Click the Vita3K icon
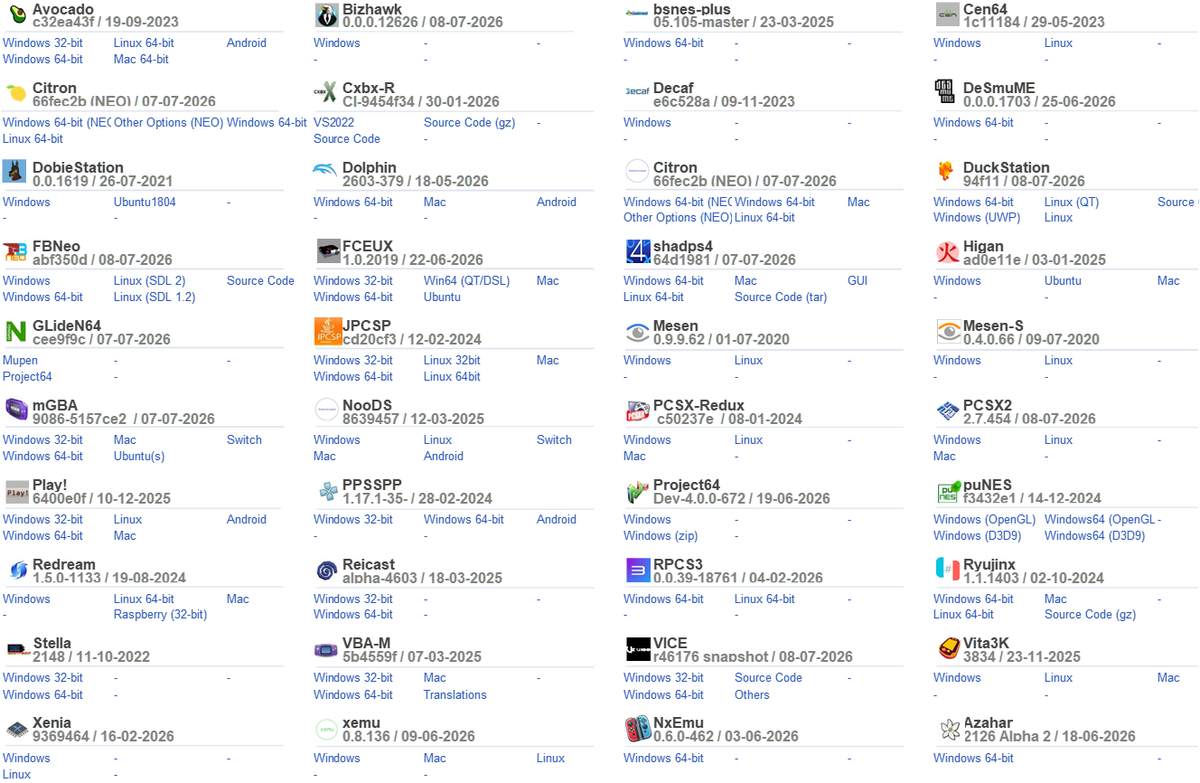The height and width of the screenshot is (783, 1200). coord(947,649)
